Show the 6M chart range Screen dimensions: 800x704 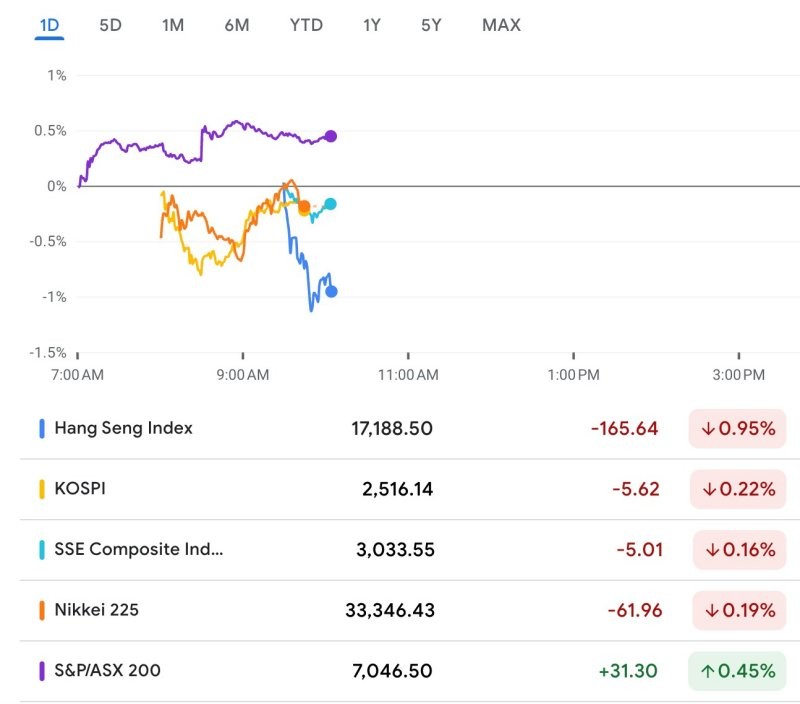tap(237, 25)
